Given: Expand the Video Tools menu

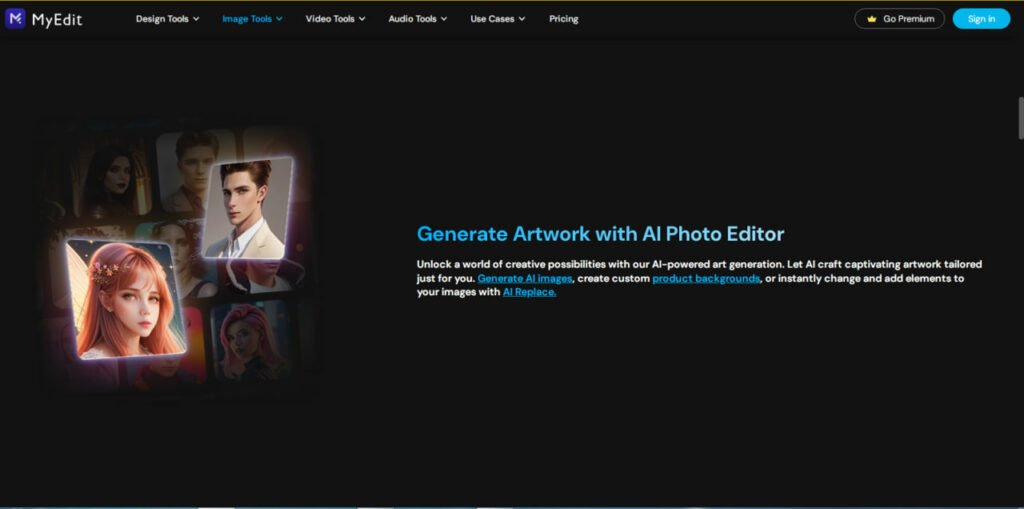Looking at the screenshot, I should 335,19.
